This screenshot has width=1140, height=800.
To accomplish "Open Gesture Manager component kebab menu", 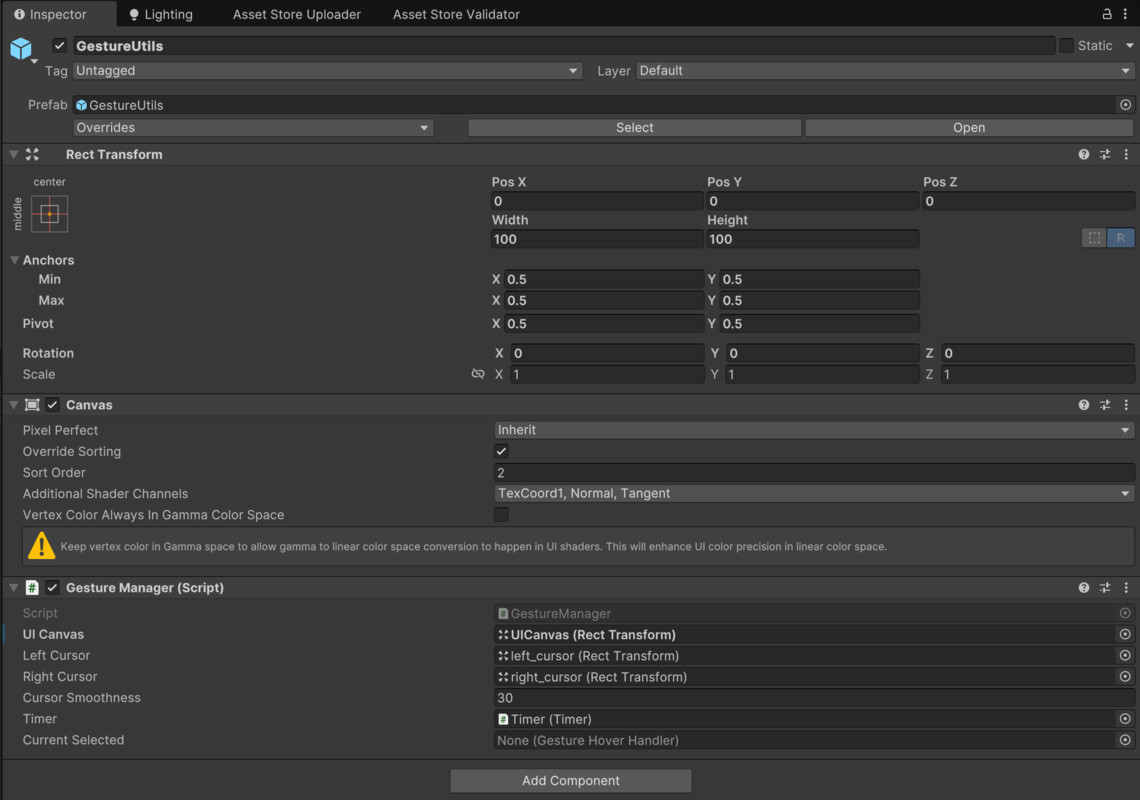I will (1126, 588).
